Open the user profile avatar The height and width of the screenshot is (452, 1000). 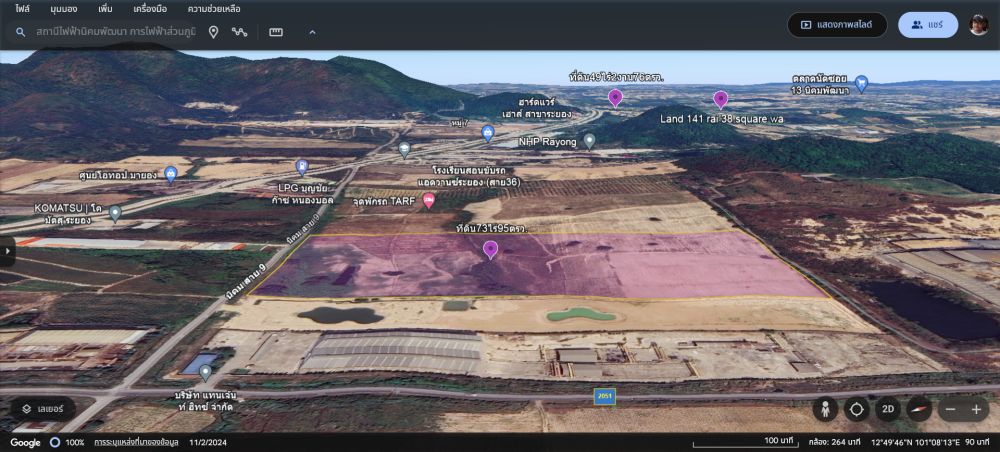[979, 25]
